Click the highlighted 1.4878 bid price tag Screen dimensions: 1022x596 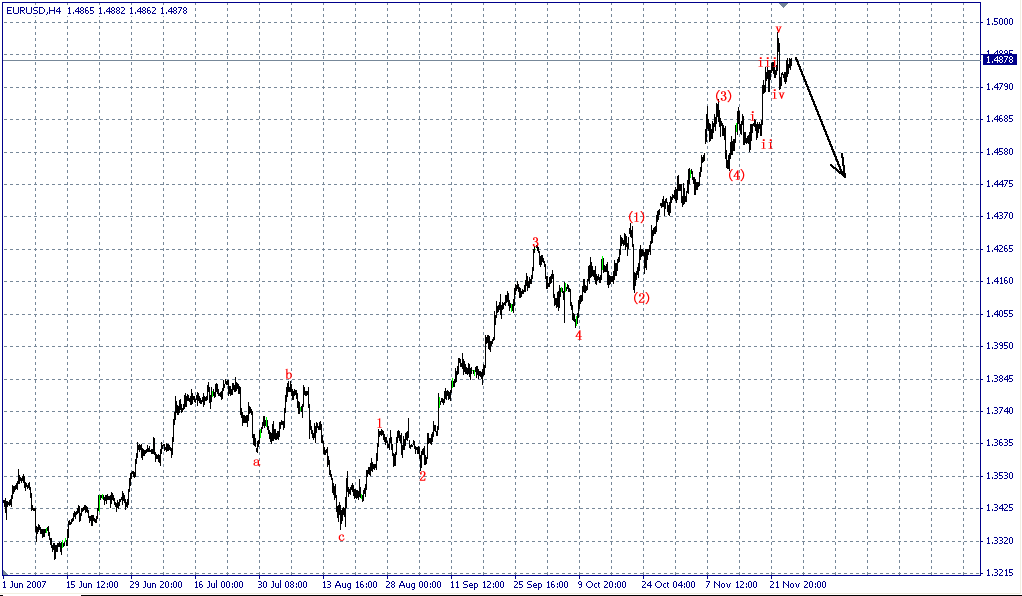pos(1000,58)
